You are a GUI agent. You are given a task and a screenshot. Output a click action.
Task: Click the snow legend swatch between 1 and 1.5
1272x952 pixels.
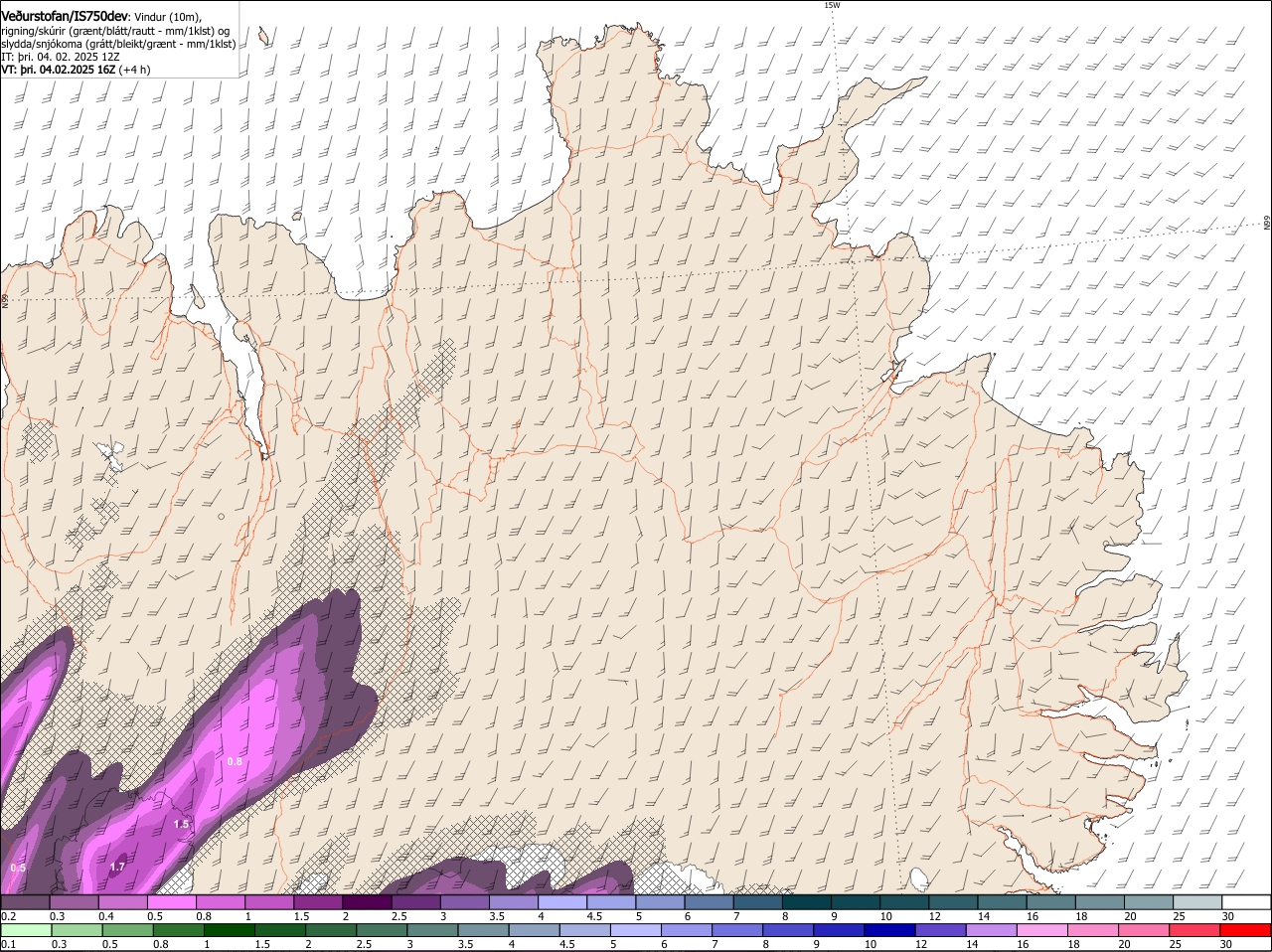click(x=269, y=902)
